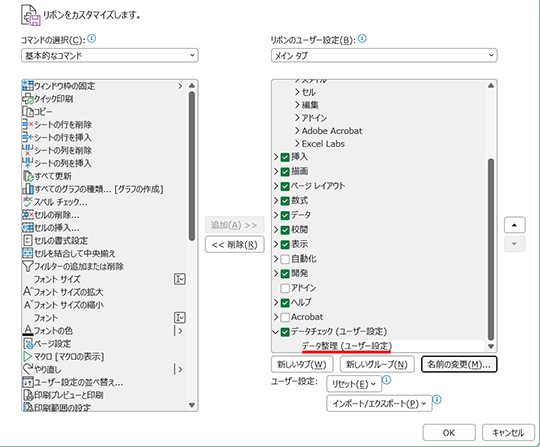This screenshot has height=447, width=540.
Task: Open the コマンドの選択 dropdown
Action: coord(110,55)
